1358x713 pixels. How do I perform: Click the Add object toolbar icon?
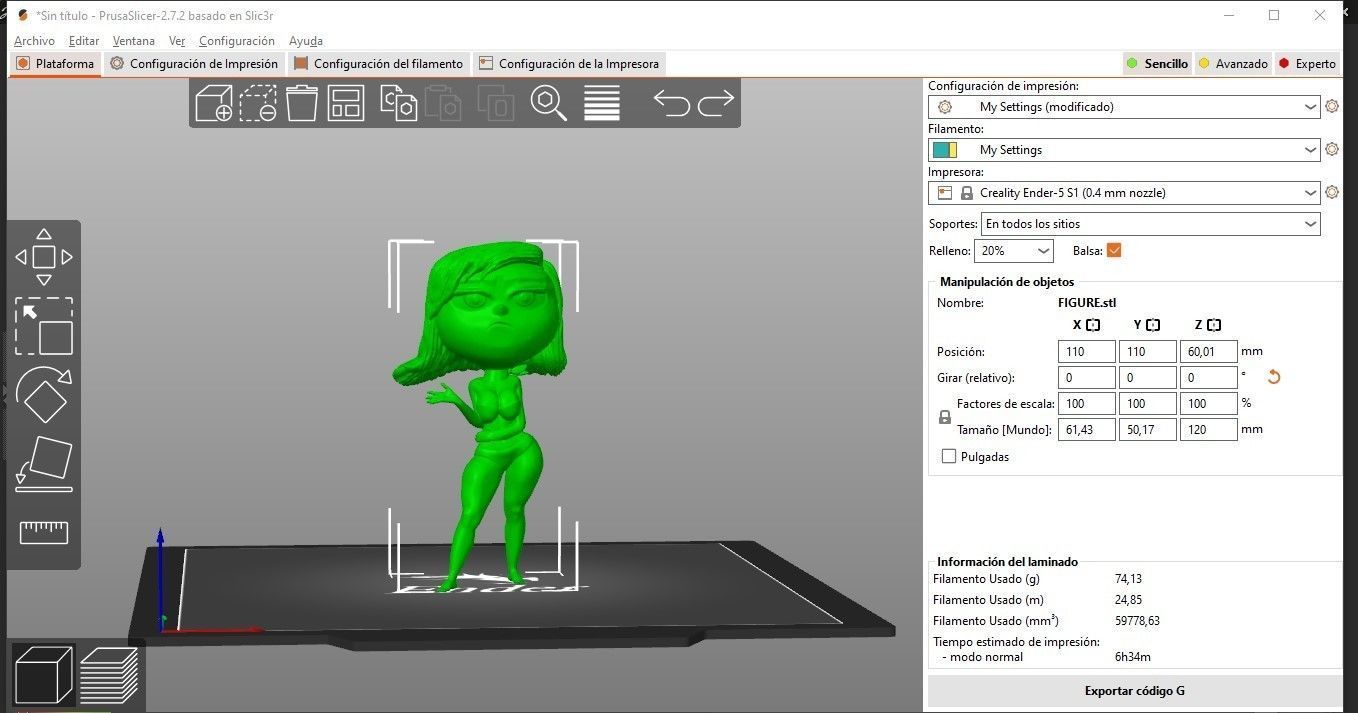213,103
